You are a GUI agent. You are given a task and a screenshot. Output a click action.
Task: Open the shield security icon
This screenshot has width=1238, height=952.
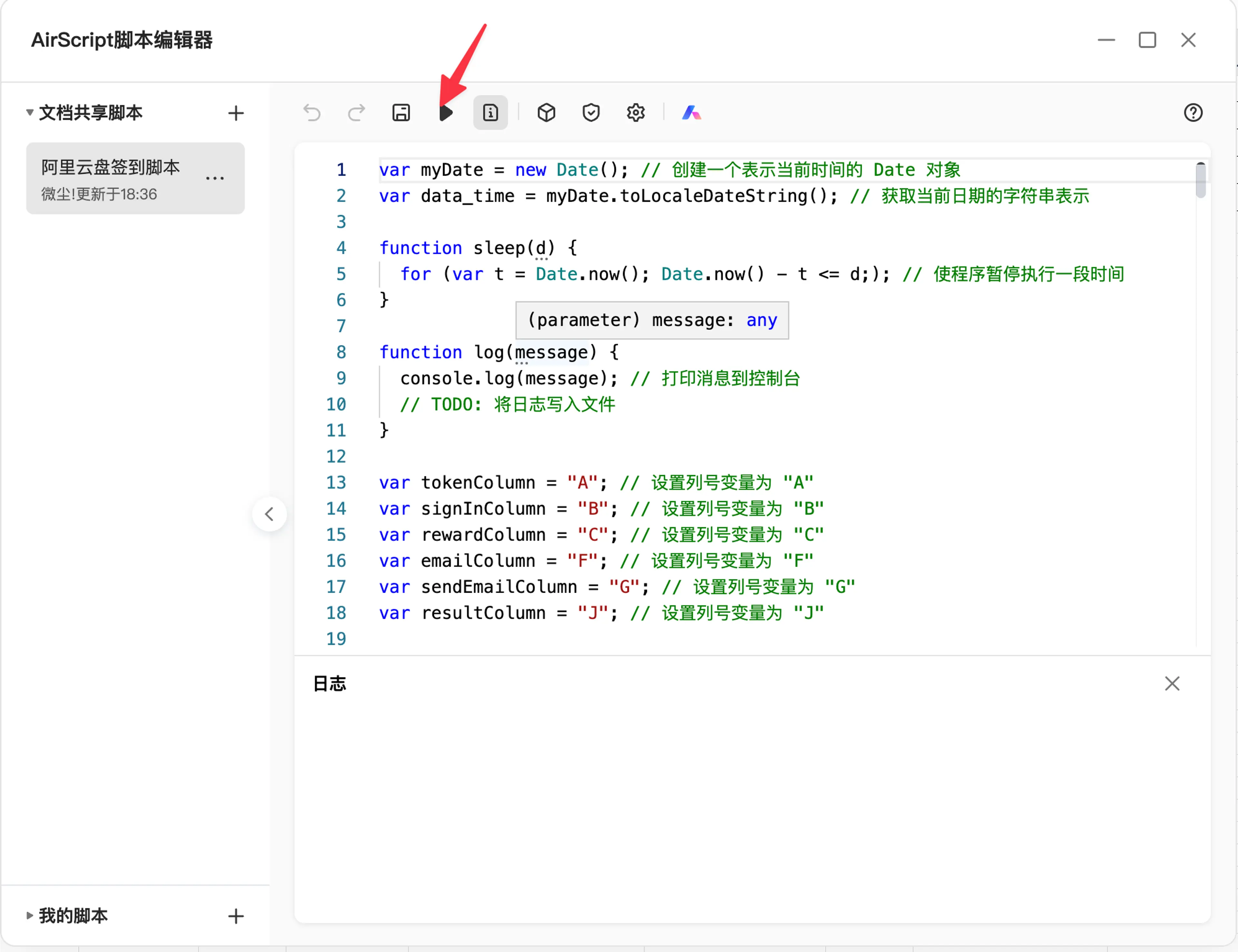pos(591,113)
